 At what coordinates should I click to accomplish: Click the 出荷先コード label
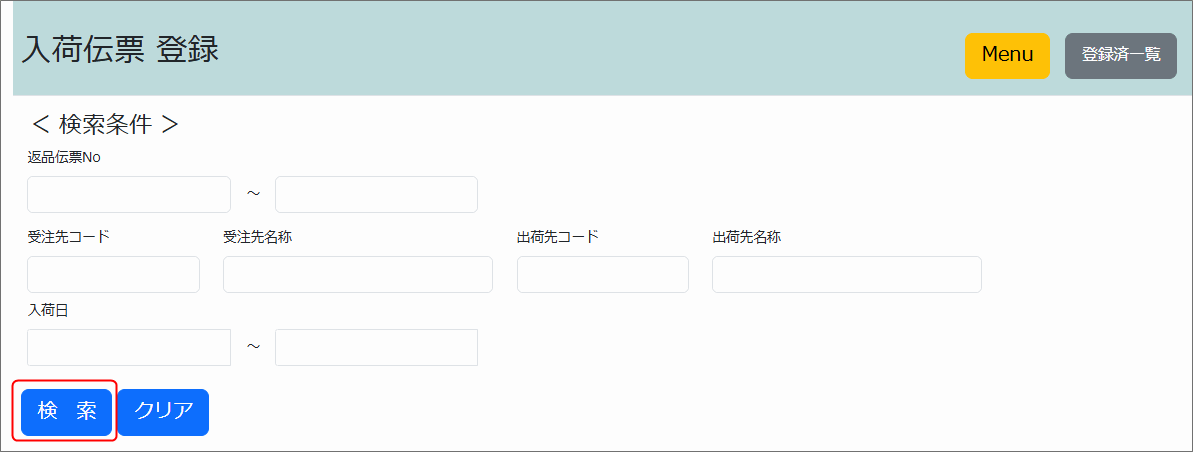[x=558, y=237]
